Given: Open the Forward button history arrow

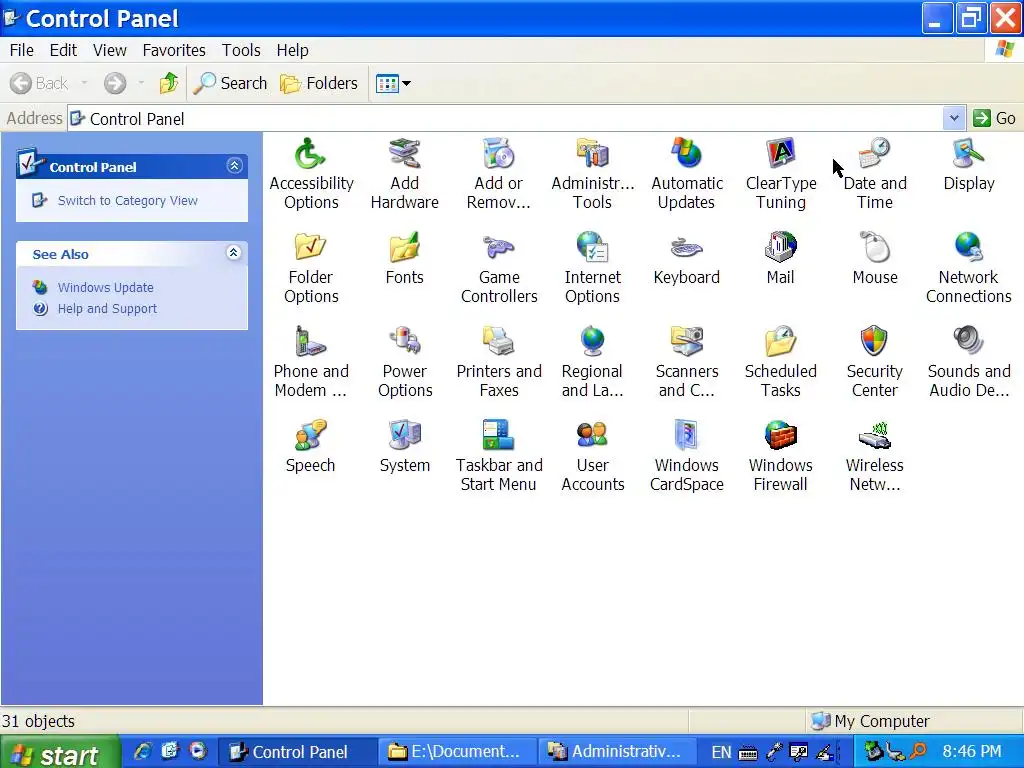Looking at the screenshot, I should point(141,83).
